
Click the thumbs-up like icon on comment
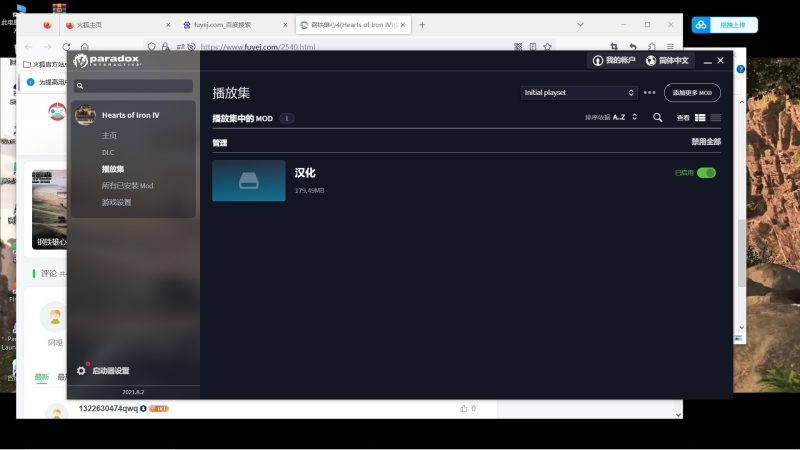(x=463, y=409)
